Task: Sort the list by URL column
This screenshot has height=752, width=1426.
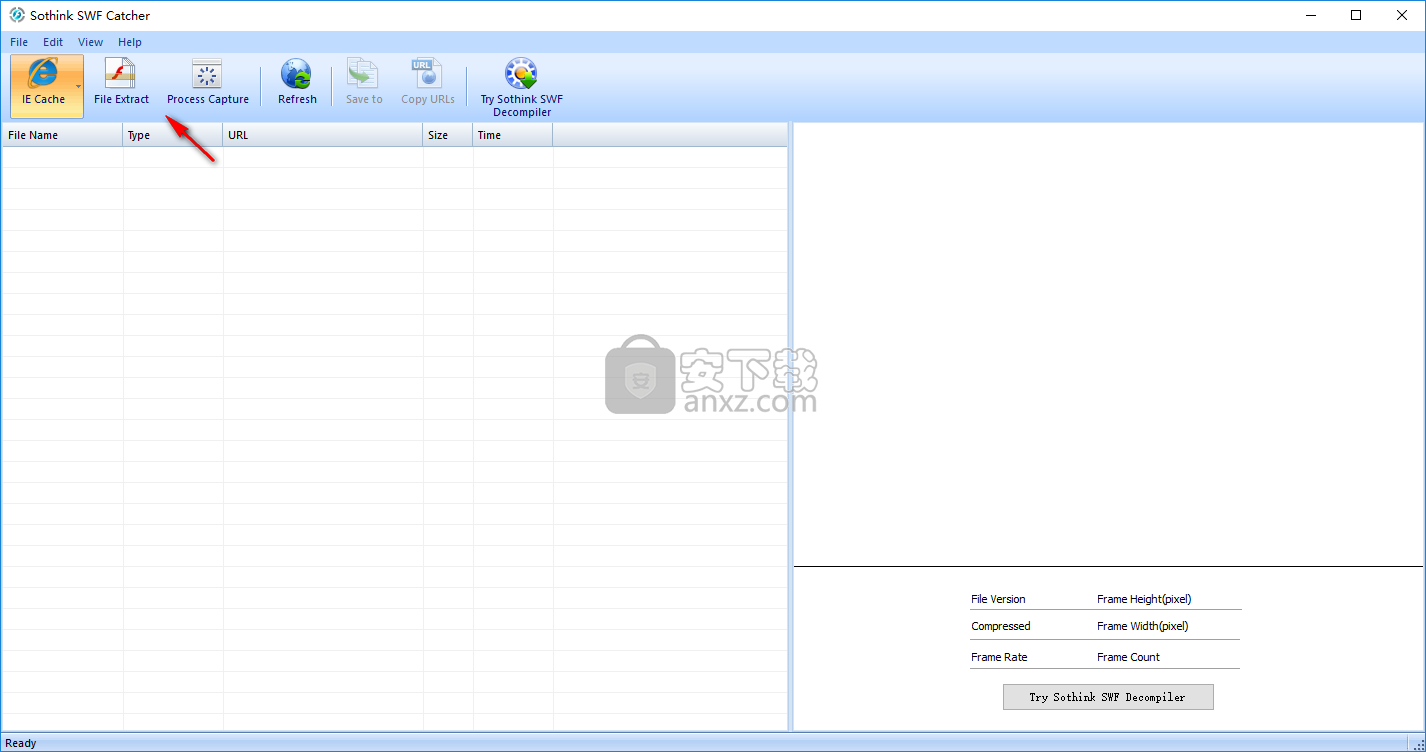Action: pos(323,135)
